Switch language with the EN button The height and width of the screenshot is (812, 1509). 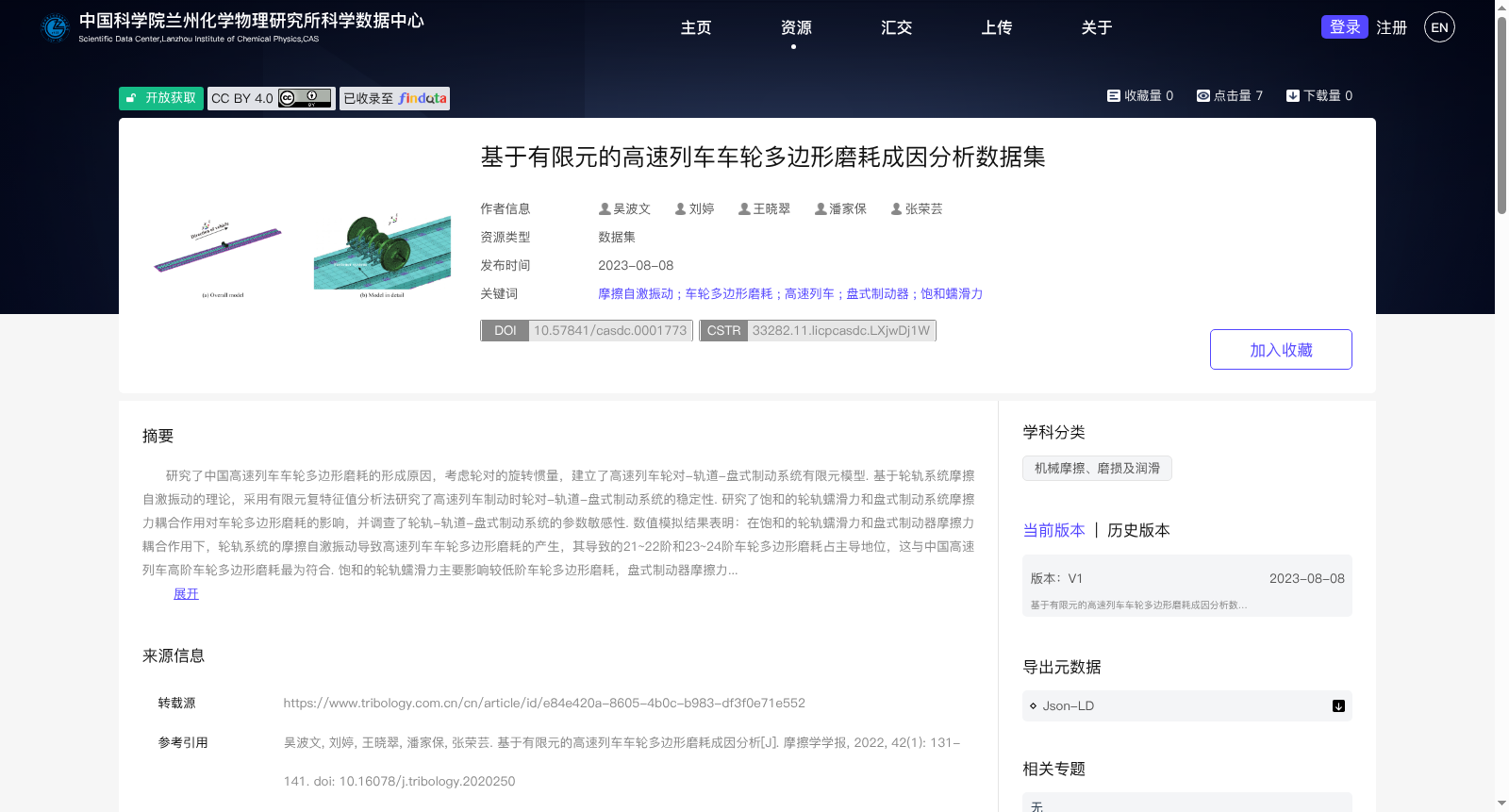[x=1439, y=27]
